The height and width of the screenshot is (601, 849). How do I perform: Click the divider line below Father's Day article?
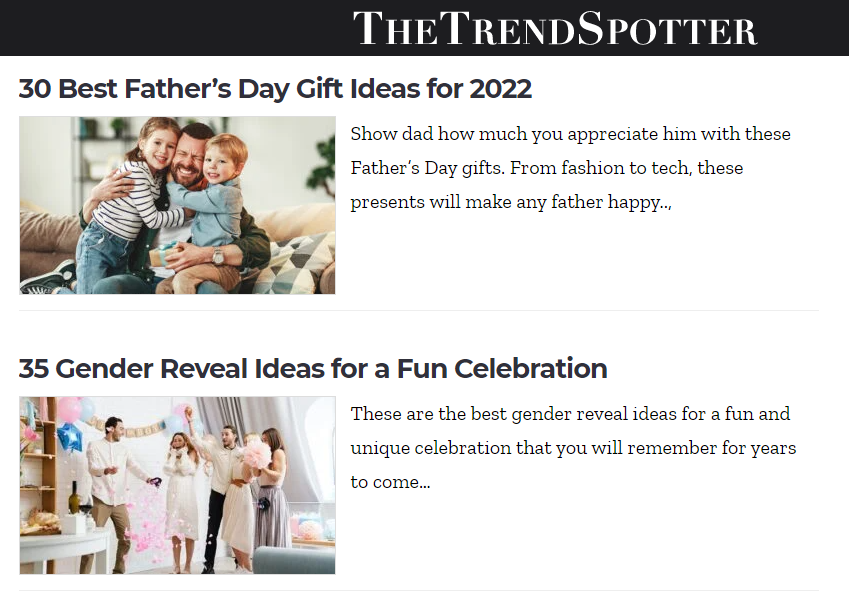419,311
